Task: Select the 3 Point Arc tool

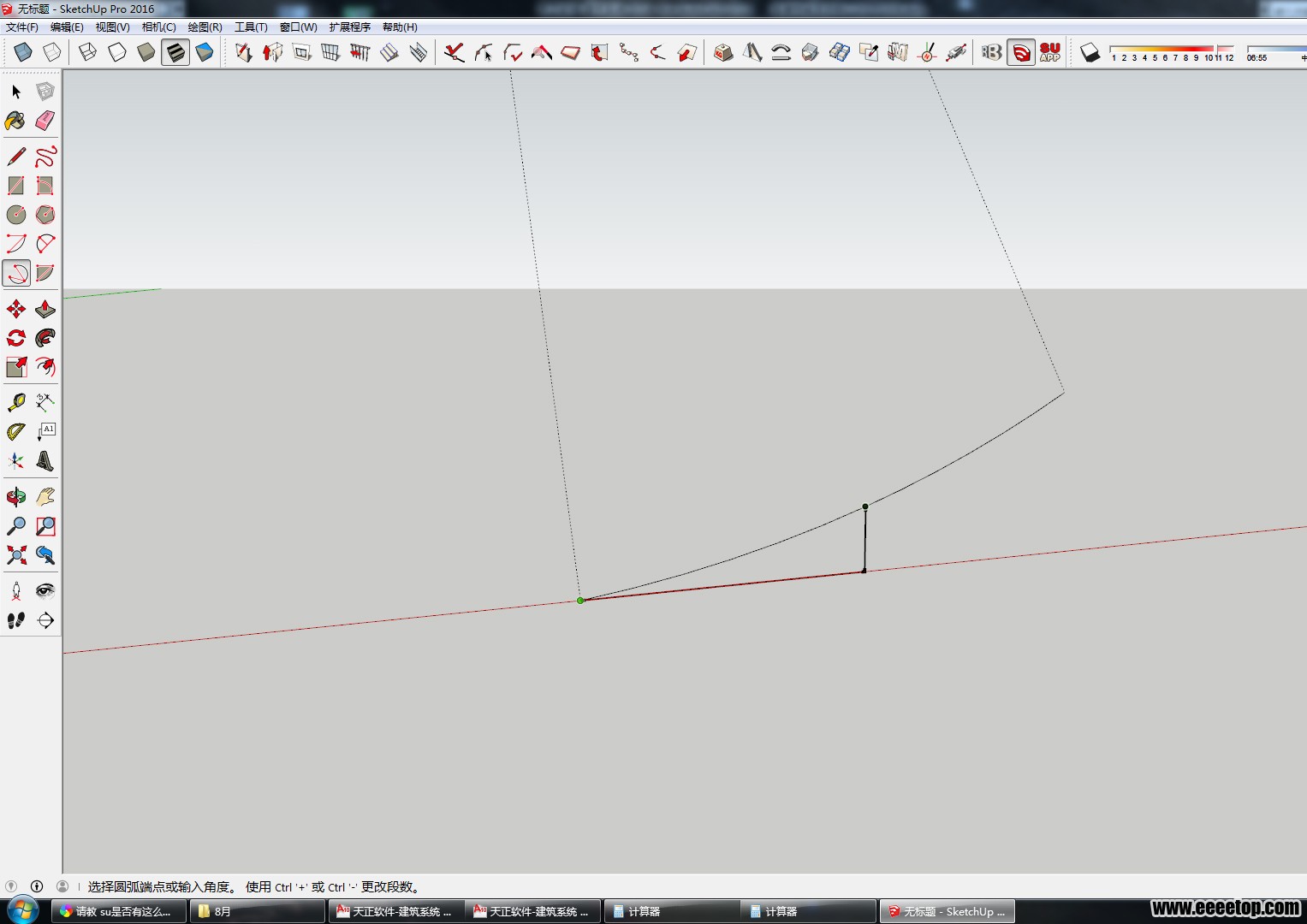Action: 16,273
